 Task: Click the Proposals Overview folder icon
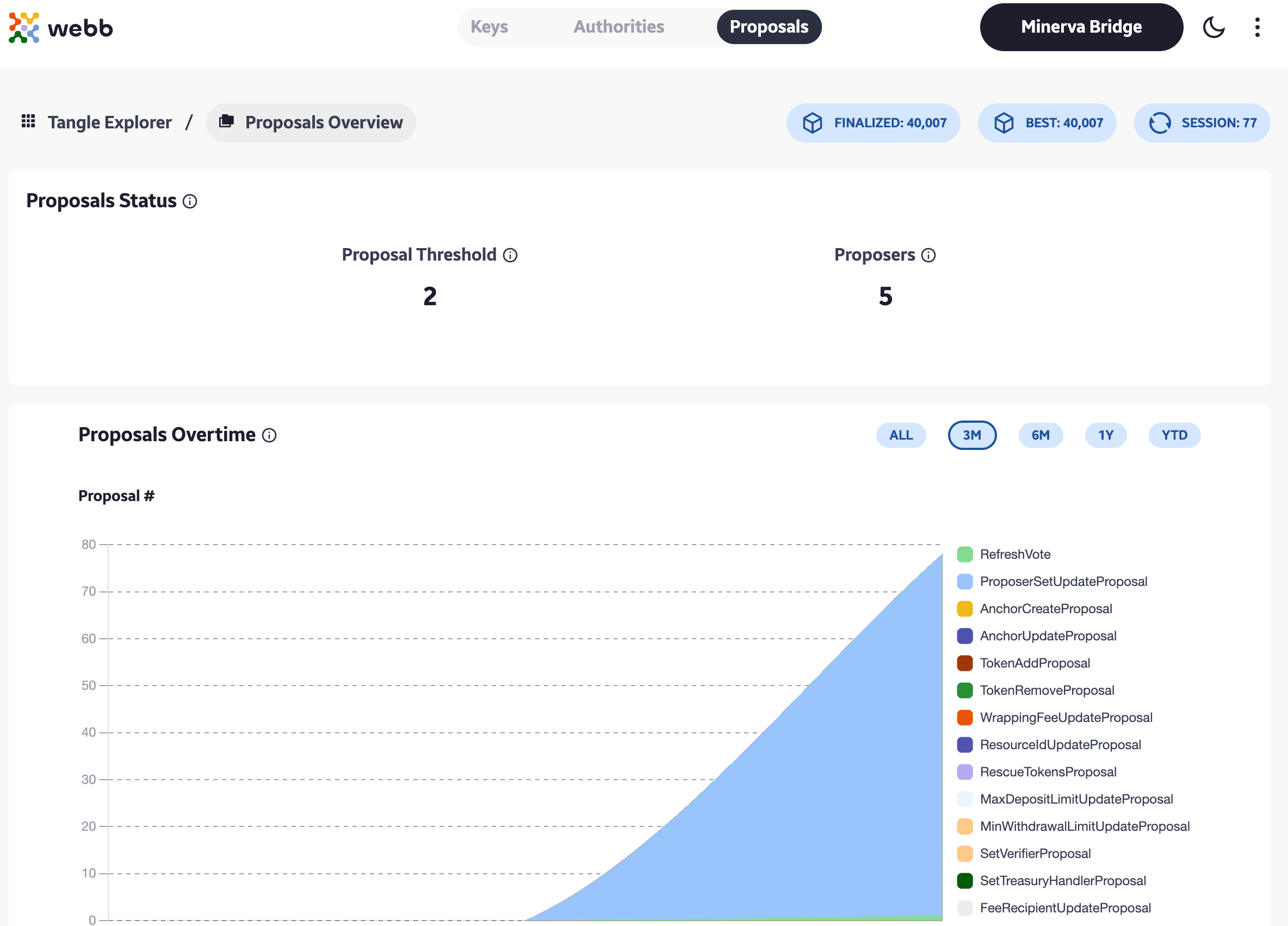[x=226, y=121]
